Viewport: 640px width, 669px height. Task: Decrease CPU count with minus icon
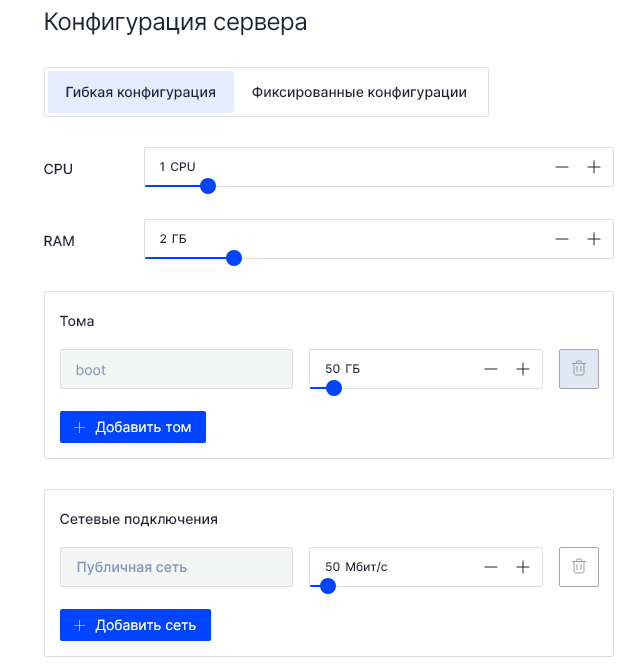coord(562,167)
